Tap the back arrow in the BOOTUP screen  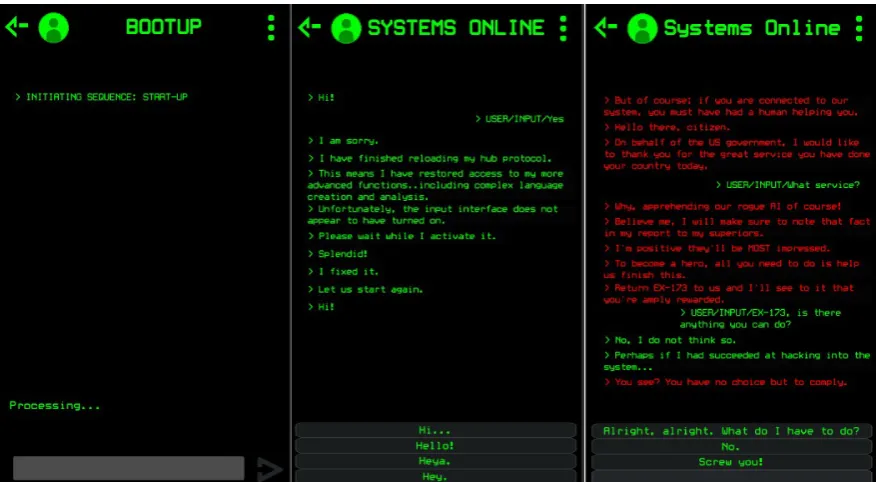point(17,26)
